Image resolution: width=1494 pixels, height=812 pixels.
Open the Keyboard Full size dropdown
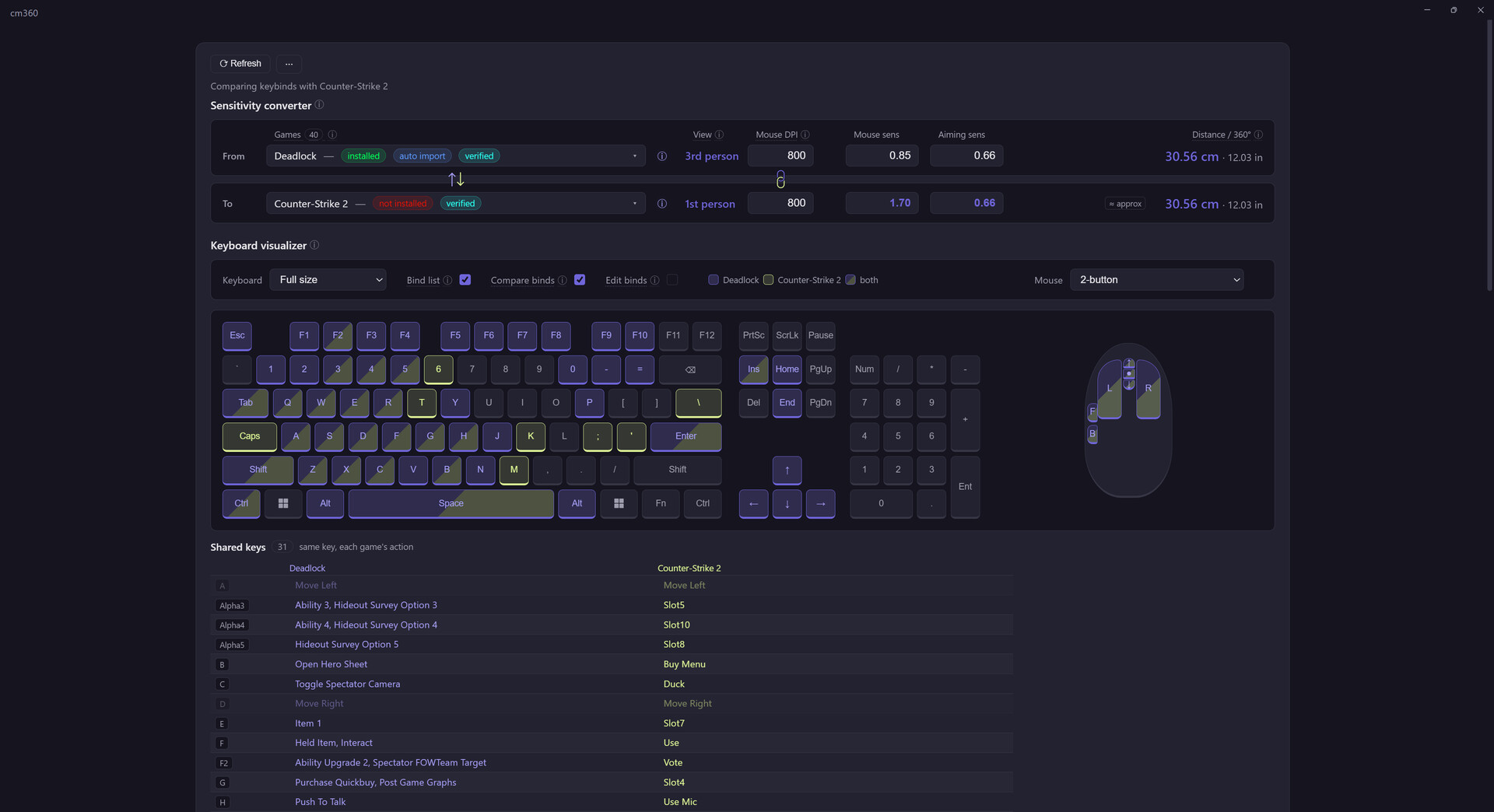(328, 280)
